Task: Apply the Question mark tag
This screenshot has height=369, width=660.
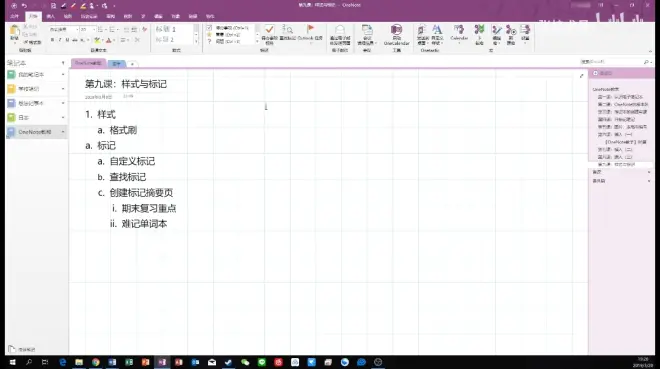Action: point(209,41)
